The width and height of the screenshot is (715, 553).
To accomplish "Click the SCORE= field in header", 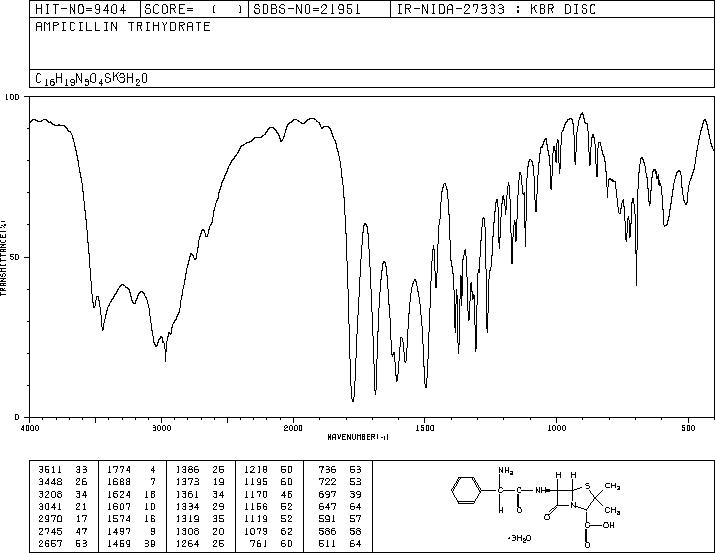I will 194,9.
